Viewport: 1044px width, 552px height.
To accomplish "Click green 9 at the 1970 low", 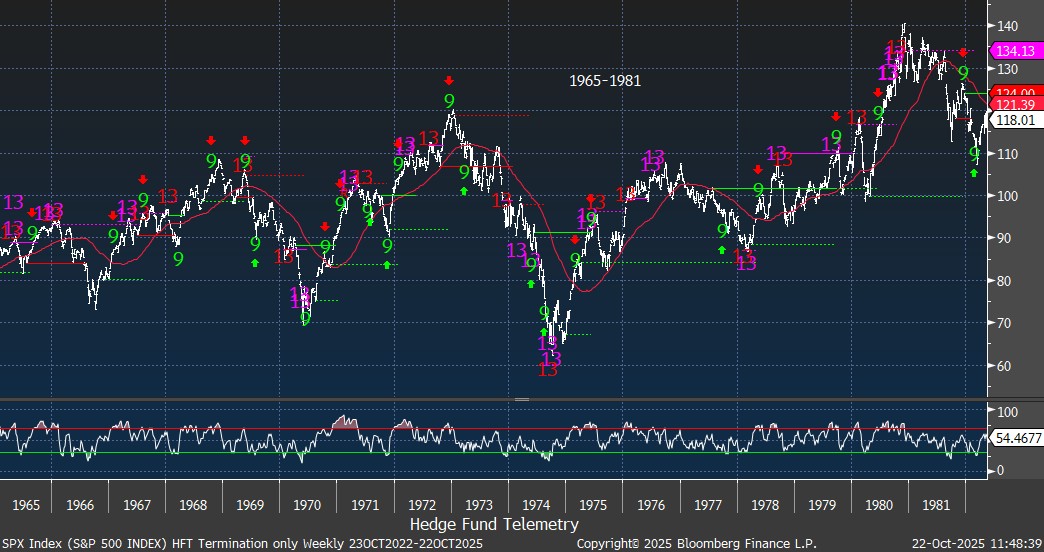I will pyautogui.click(x=305, y=319).
